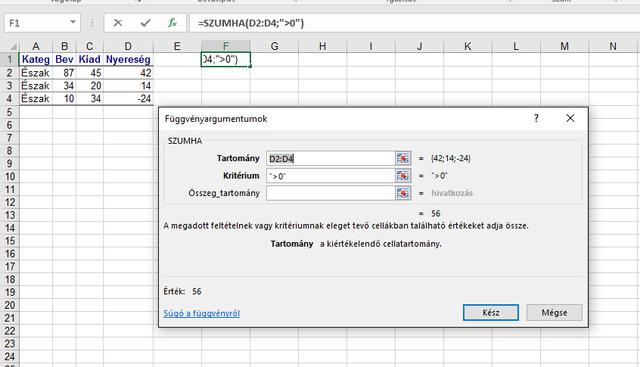Select the Nyereség header cell
The width and height of the screenshot is (640, 367).
point(128,60)
